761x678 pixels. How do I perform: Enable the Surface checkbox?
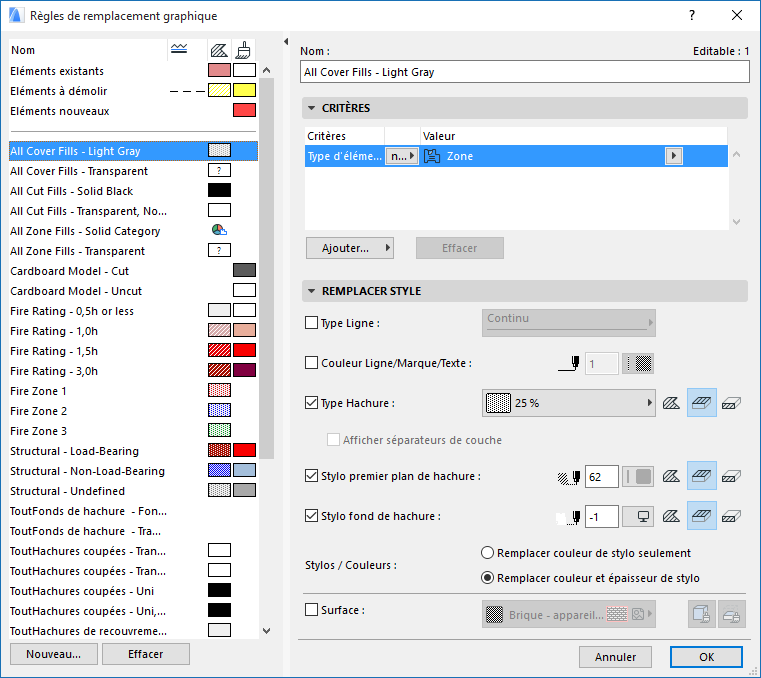(311, 610)
